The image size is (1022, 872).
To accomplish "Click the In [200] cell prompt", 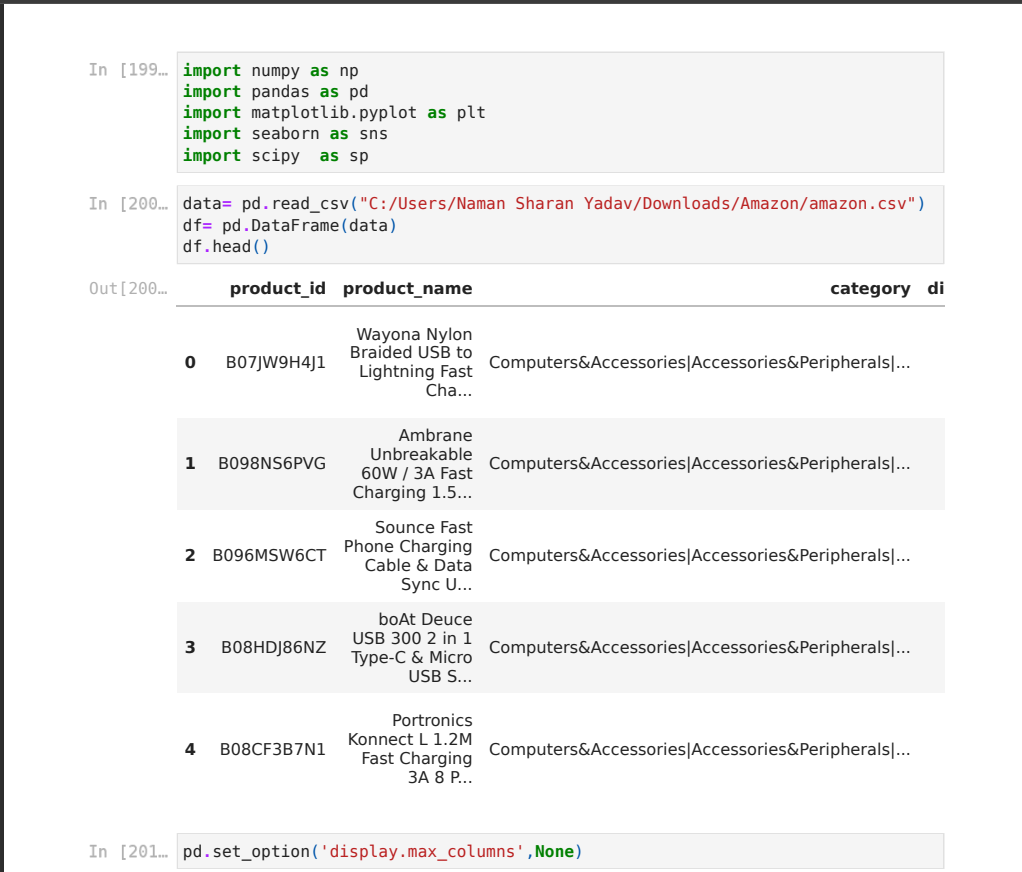I will pyautogui.click(x=128, y=204).
